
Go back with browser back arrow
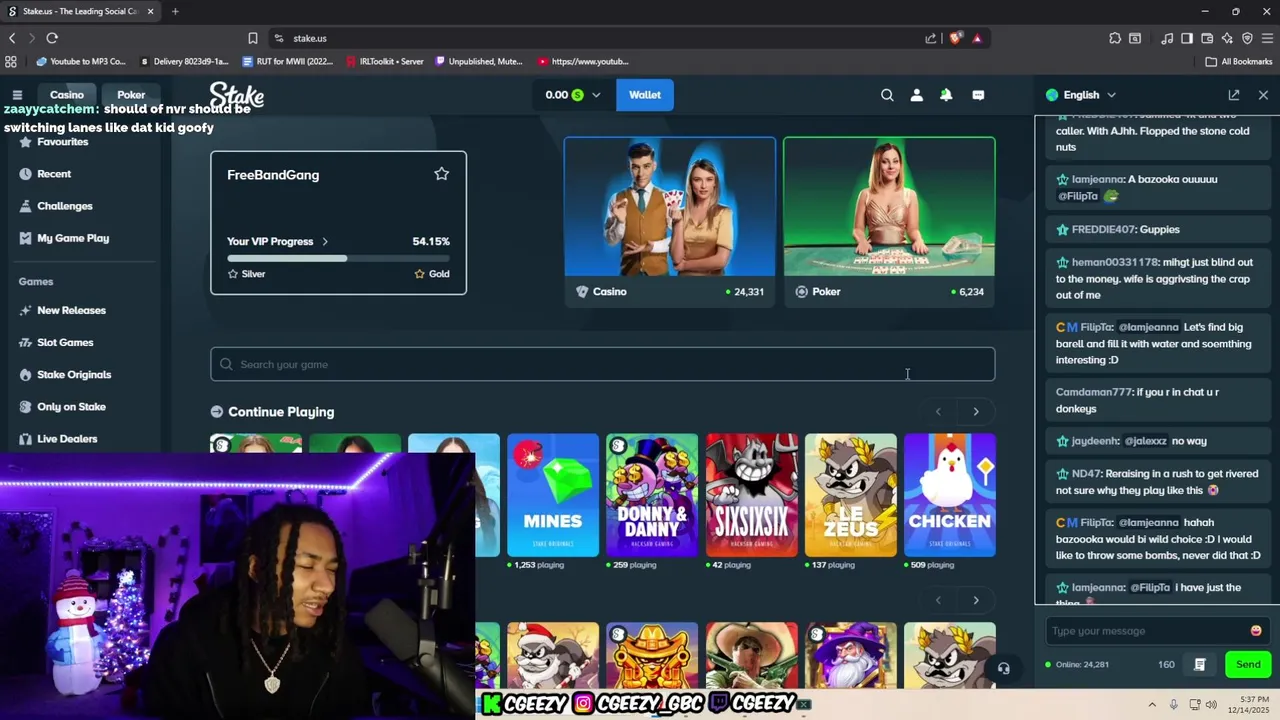[x=12, y=38]
